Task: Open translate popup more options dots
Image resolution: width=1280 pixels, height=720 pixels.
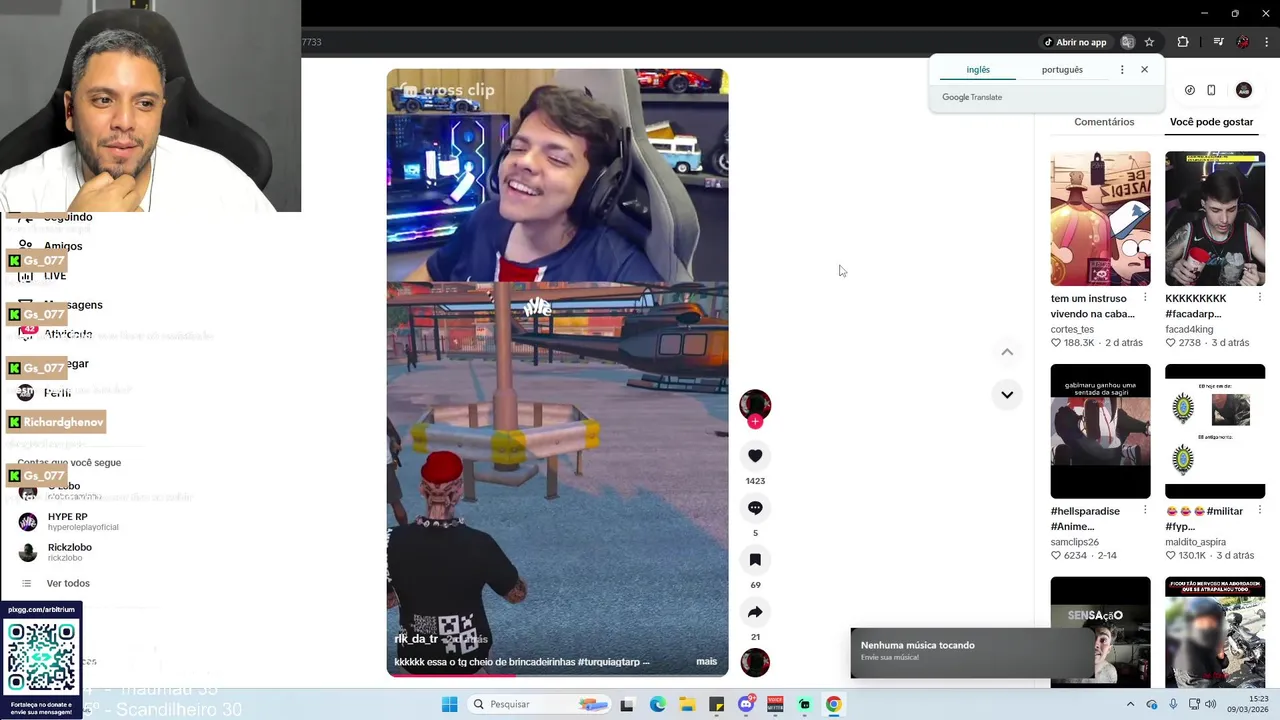Action: (1122, 70)
